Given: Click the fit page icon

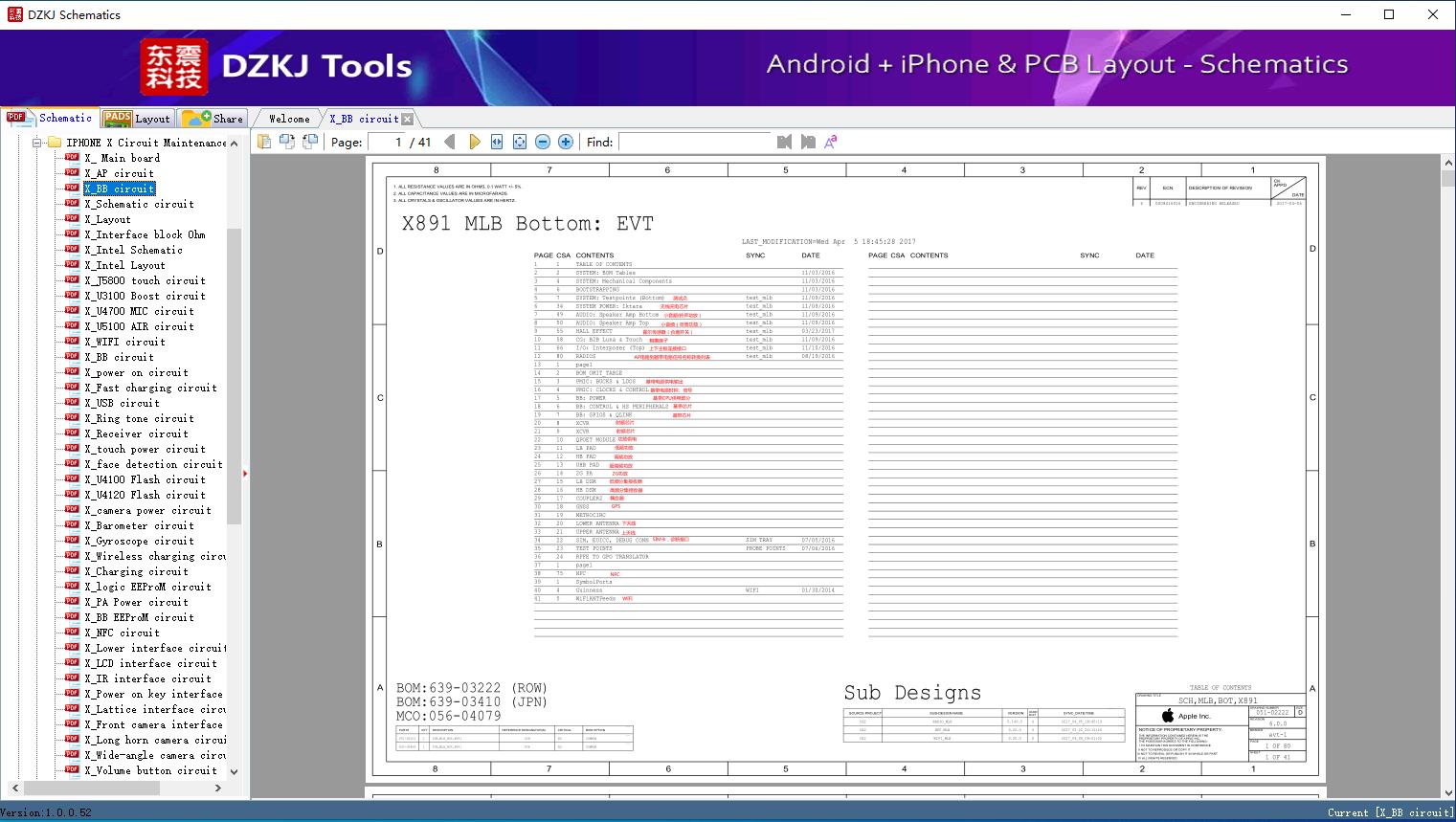Looking at the screenshot, I should [520, 142].
